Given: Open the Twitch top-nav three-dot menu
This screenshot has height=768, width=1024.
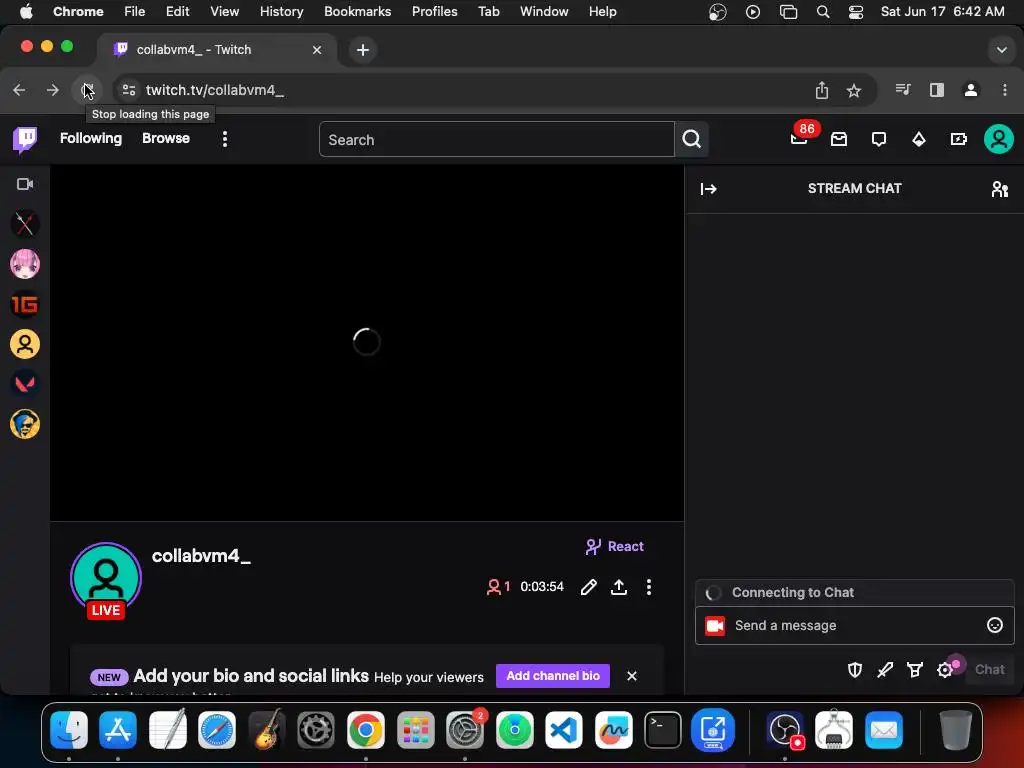Looking at the screenshot, I should coord(225,139).
